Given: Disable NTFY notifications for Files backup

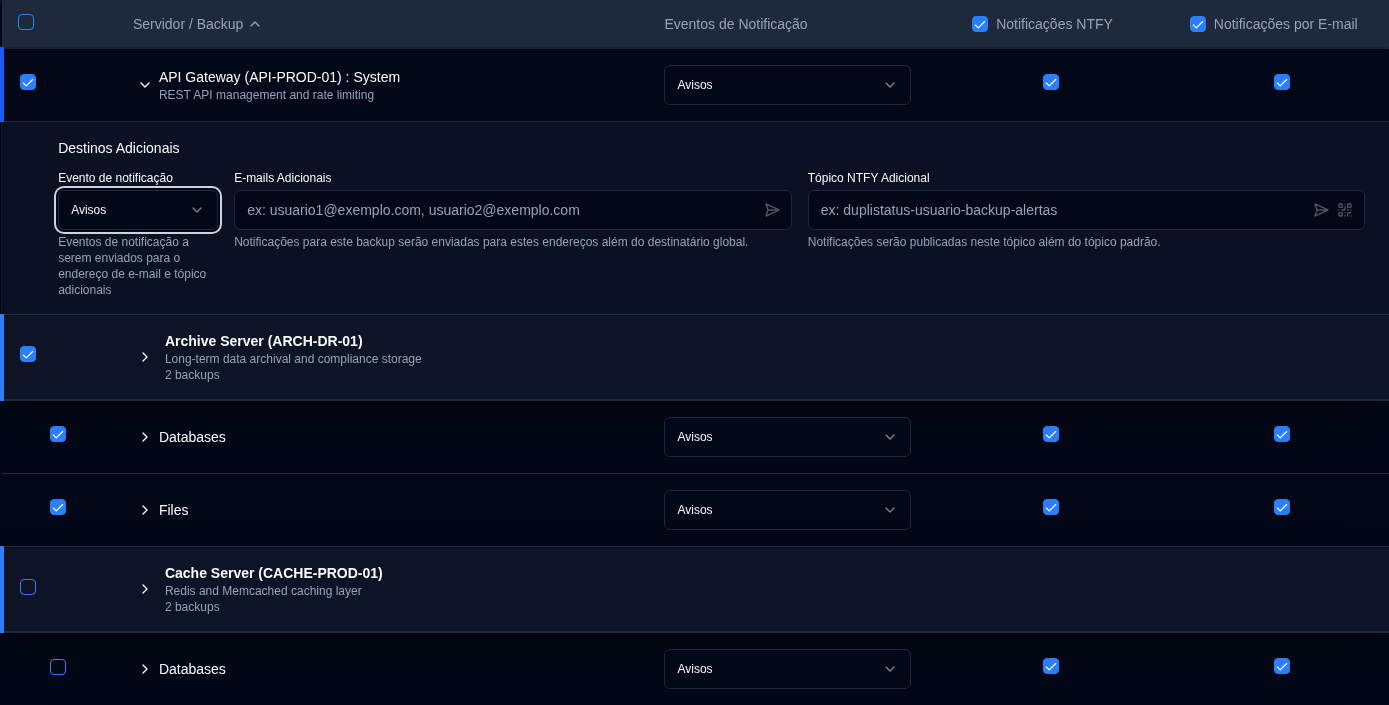Looking at the screenshot, I should click(x=1051, y=507).
